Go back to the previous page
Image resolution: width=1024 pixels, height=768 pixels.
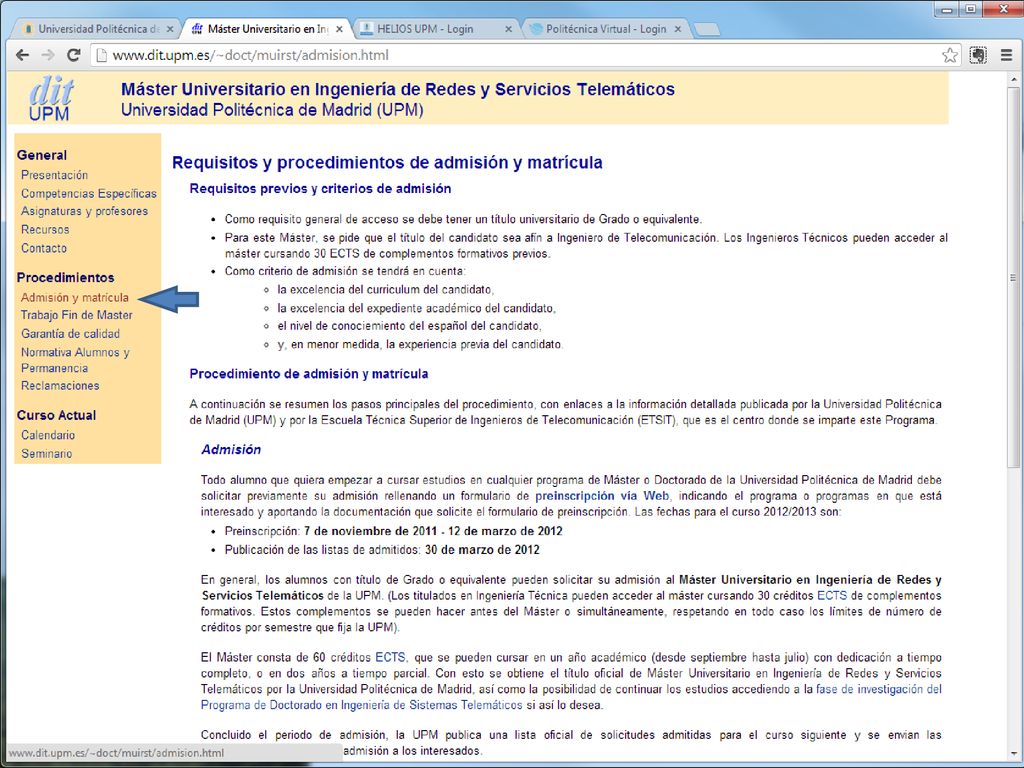click(x=23, y=56)
